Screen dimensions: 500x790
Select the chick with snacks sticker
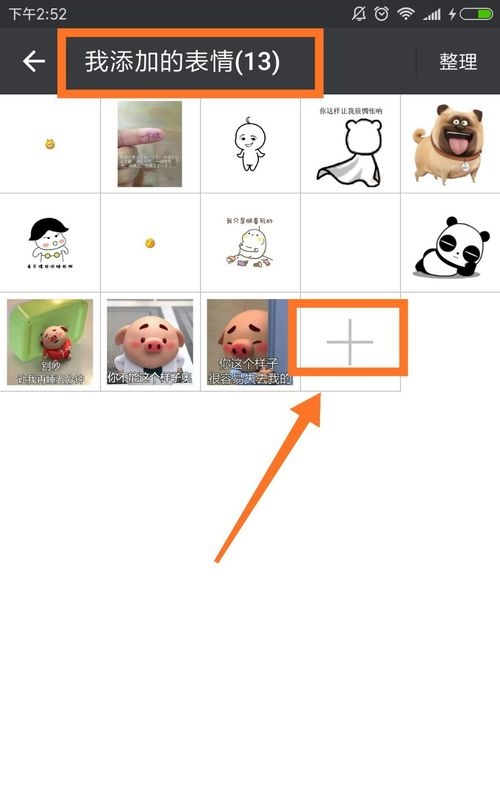(x=249, y=243)
